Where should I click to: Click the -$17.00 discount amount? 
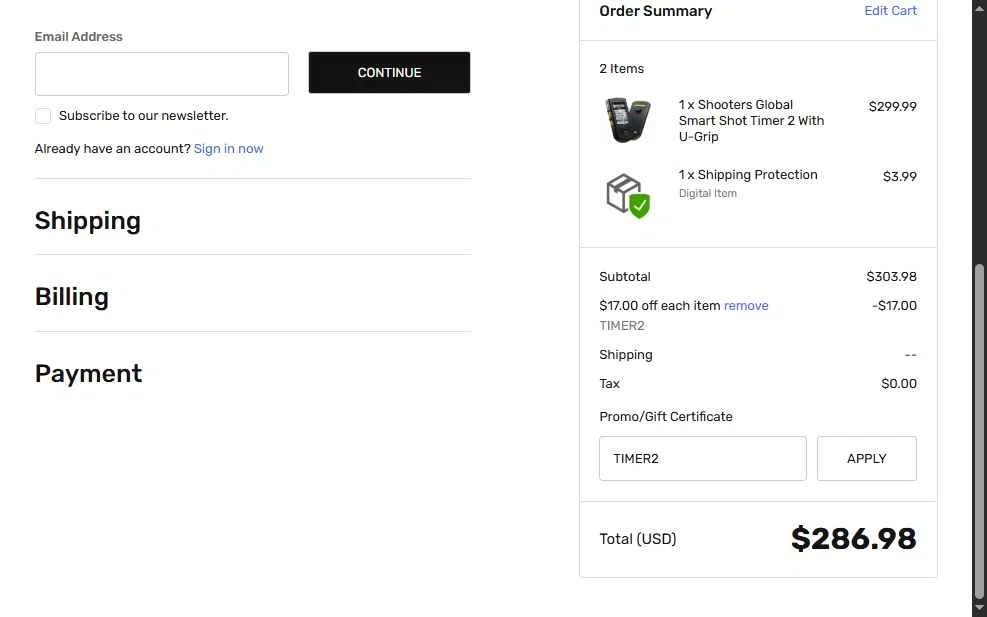tap(894, 305)
